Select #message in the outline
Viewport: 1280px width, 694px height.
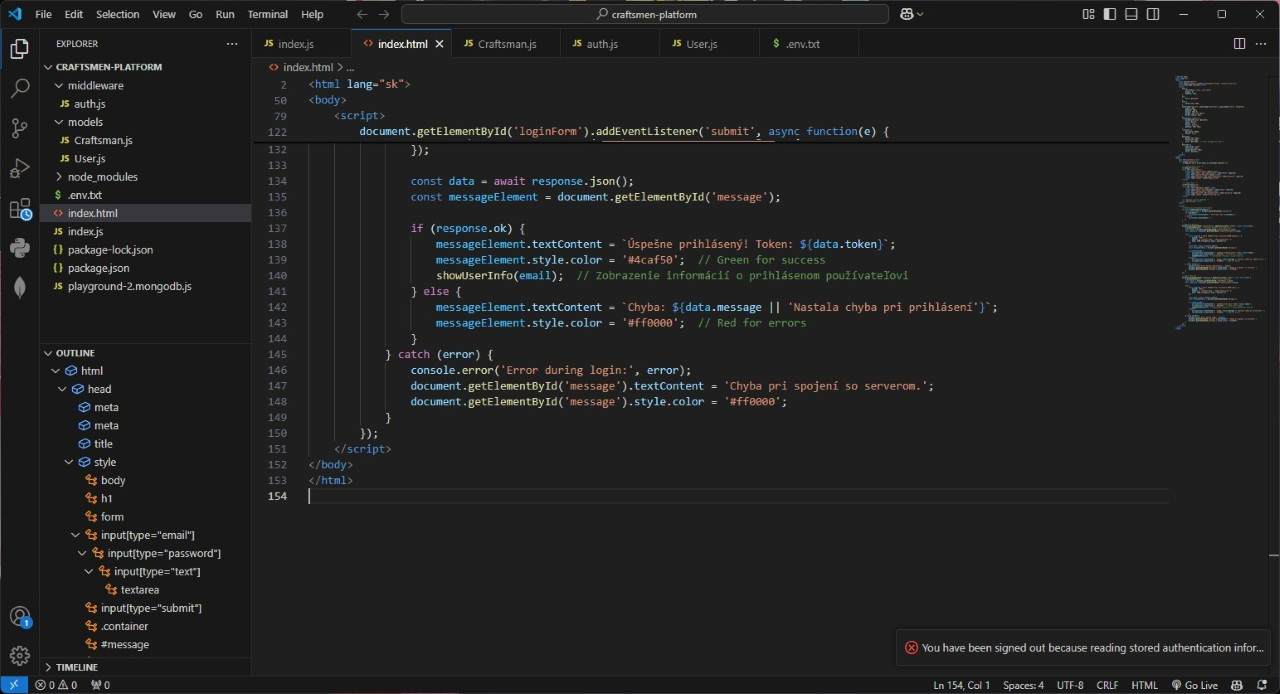(x=145, y=644)
